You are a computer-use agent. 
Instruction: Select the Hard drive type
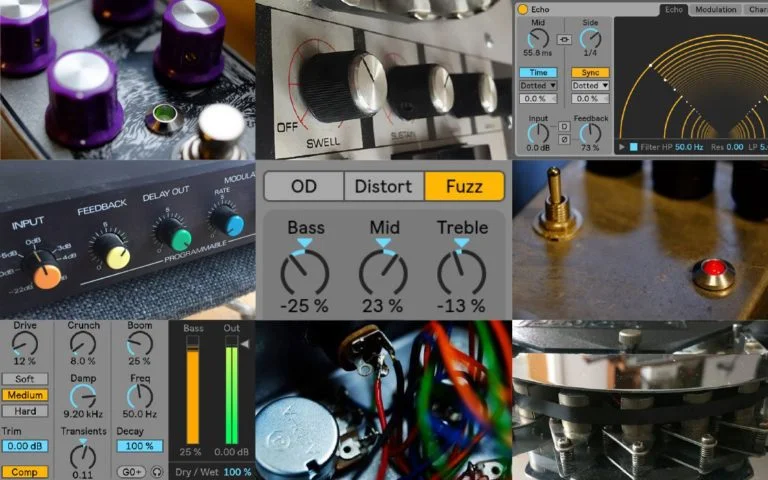[24, 411]
